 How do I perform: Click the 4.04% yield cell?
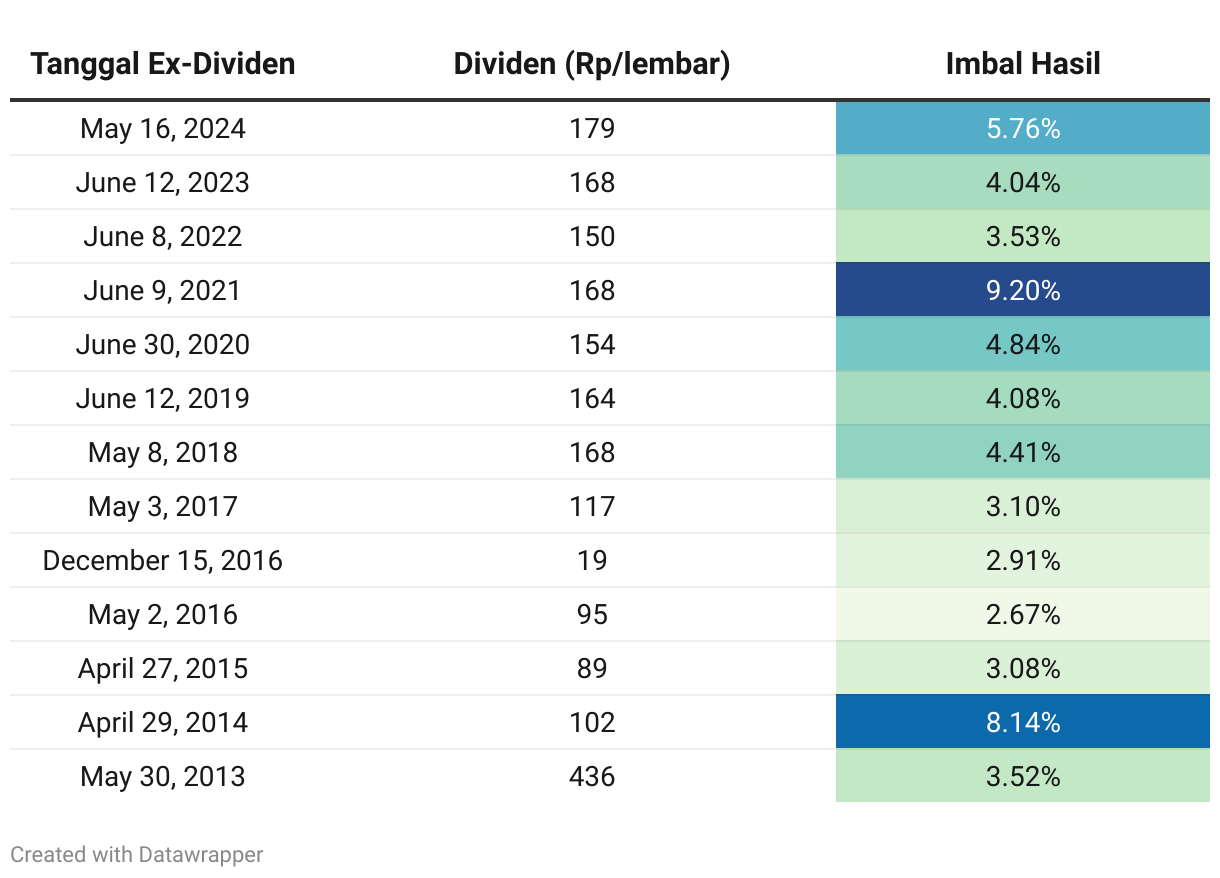pos(1023,183)
